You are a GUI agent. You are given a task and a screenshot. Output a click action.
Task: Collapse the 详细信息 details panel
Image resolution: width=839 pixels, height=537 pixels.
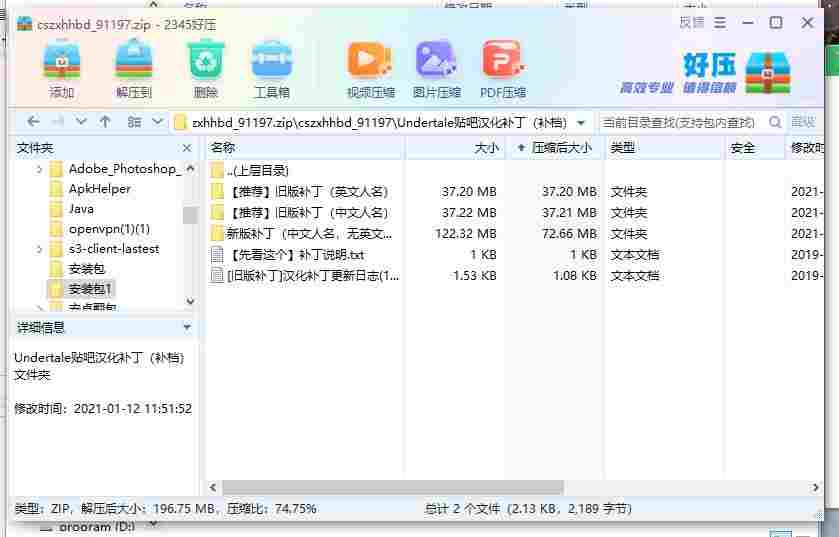(x=187, y=327)
